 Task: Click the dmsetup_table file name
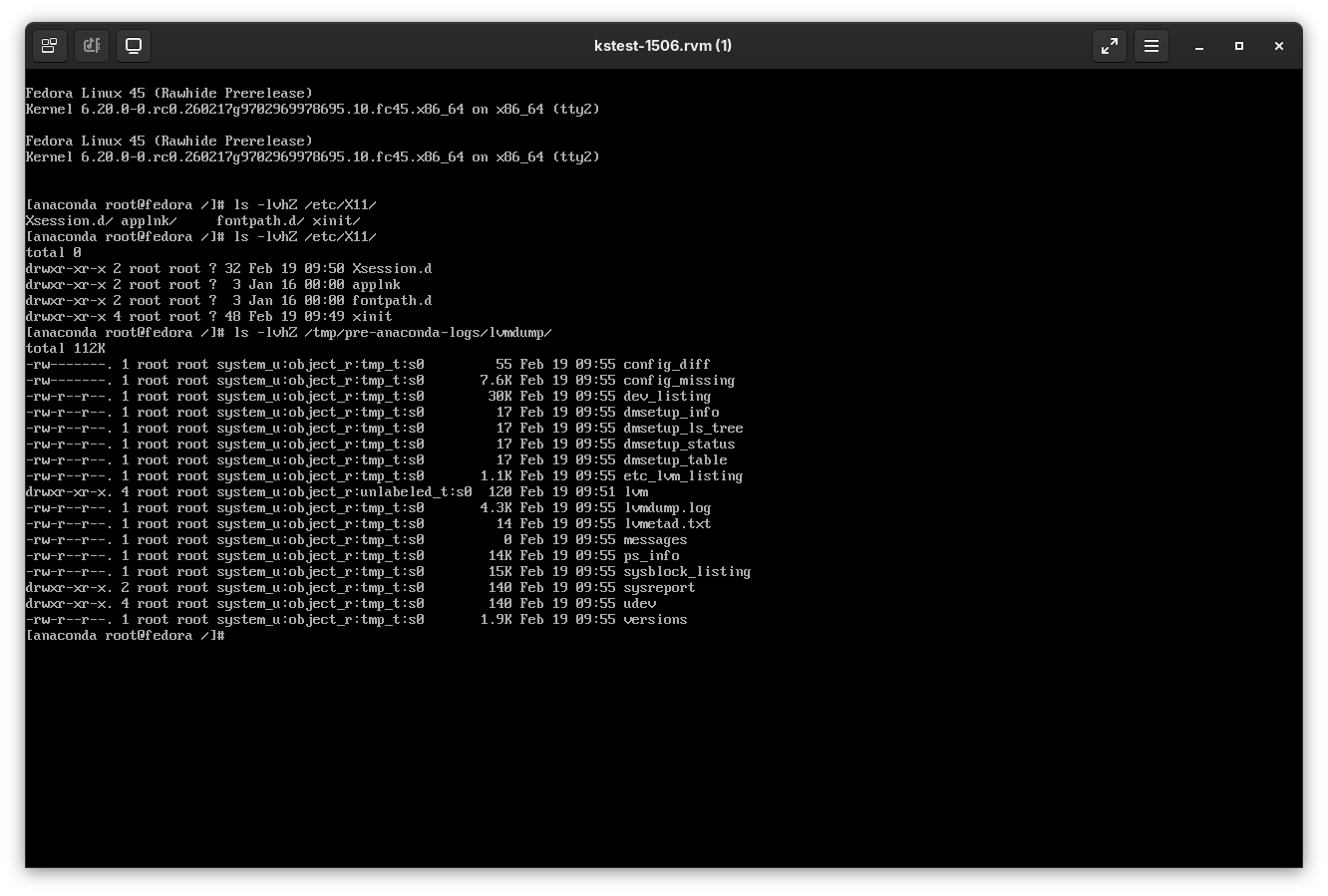pyautogui.click(x=675, y=460)
